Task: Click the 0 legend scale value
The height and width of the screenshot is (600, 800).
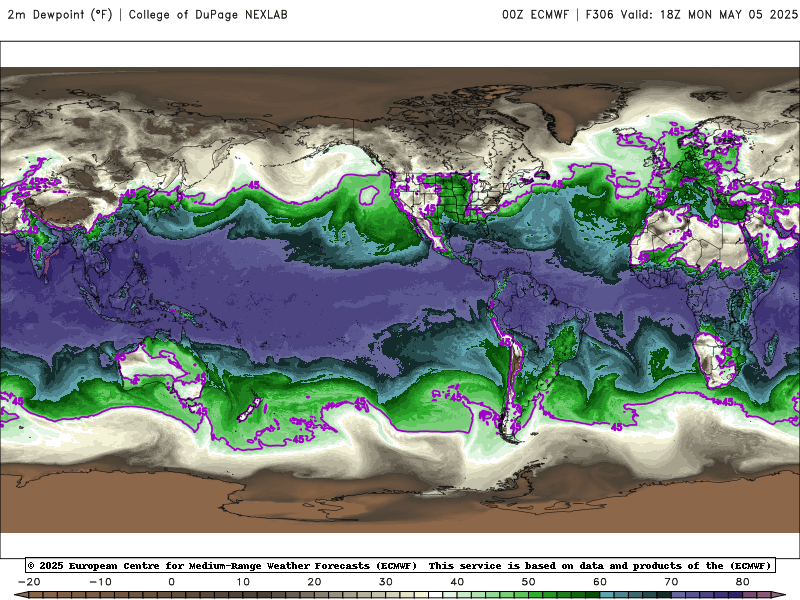Action: 171,582
